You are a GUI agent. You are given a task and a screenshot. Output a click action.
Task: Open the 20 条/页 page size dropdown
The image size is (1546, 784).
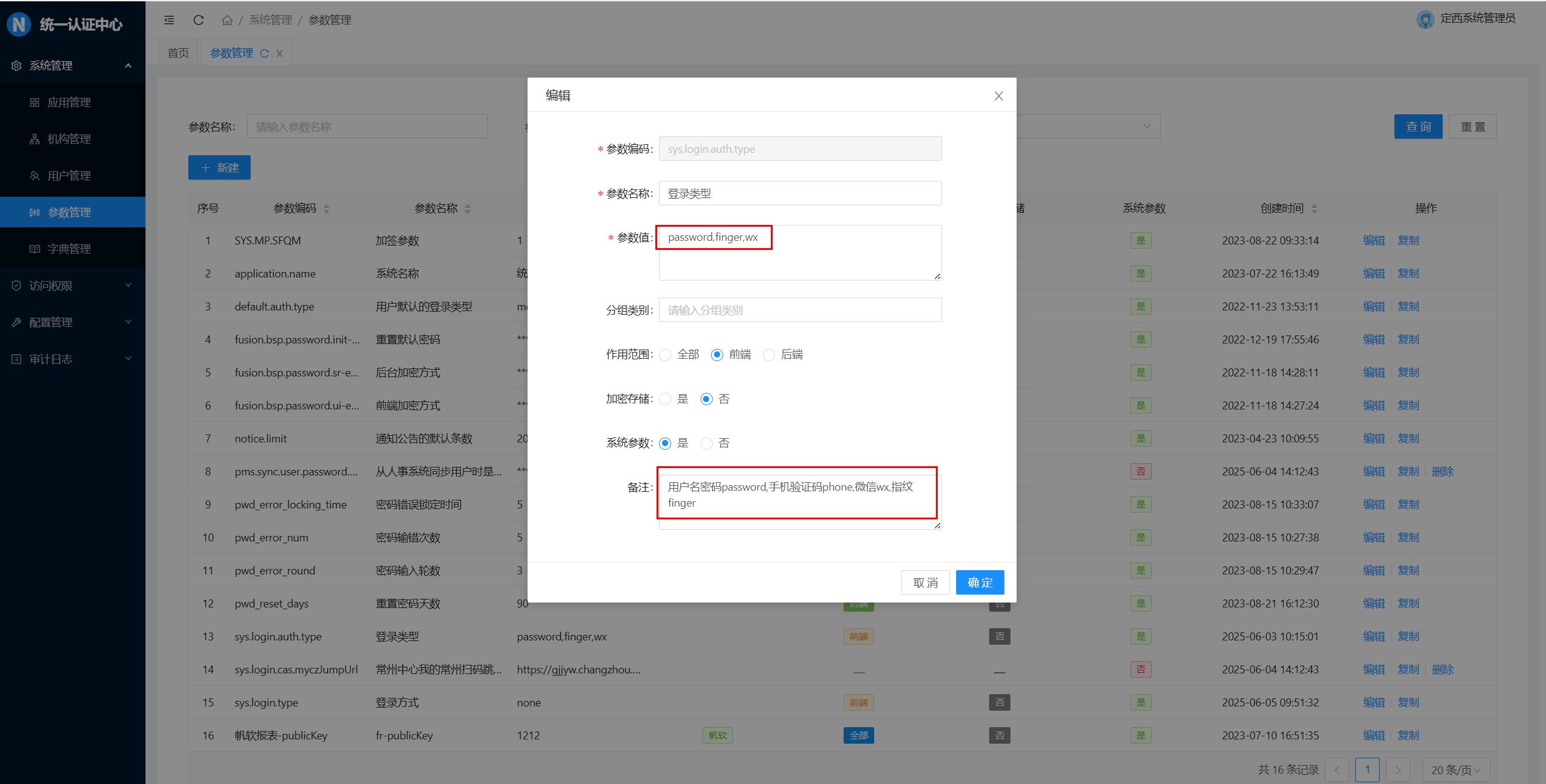tap(1456, 769)
